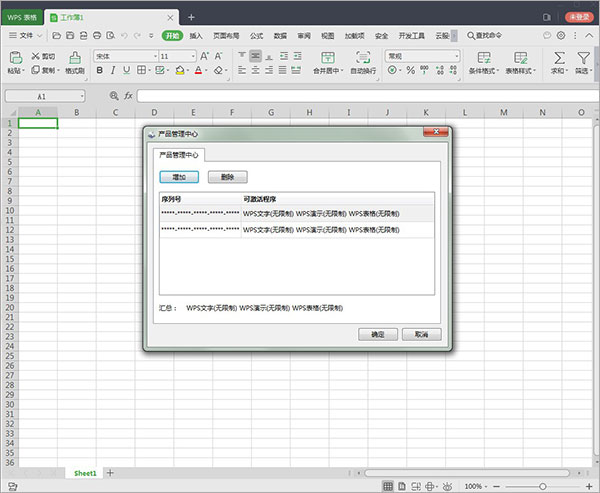This screenshot has height=493, width=600.
Task: Click the fx insert function icon
Action: 128,96
